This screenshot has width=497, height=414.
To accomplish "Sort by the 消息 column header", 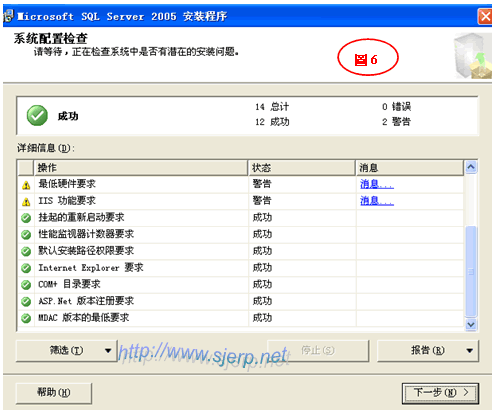I will 410,168.
